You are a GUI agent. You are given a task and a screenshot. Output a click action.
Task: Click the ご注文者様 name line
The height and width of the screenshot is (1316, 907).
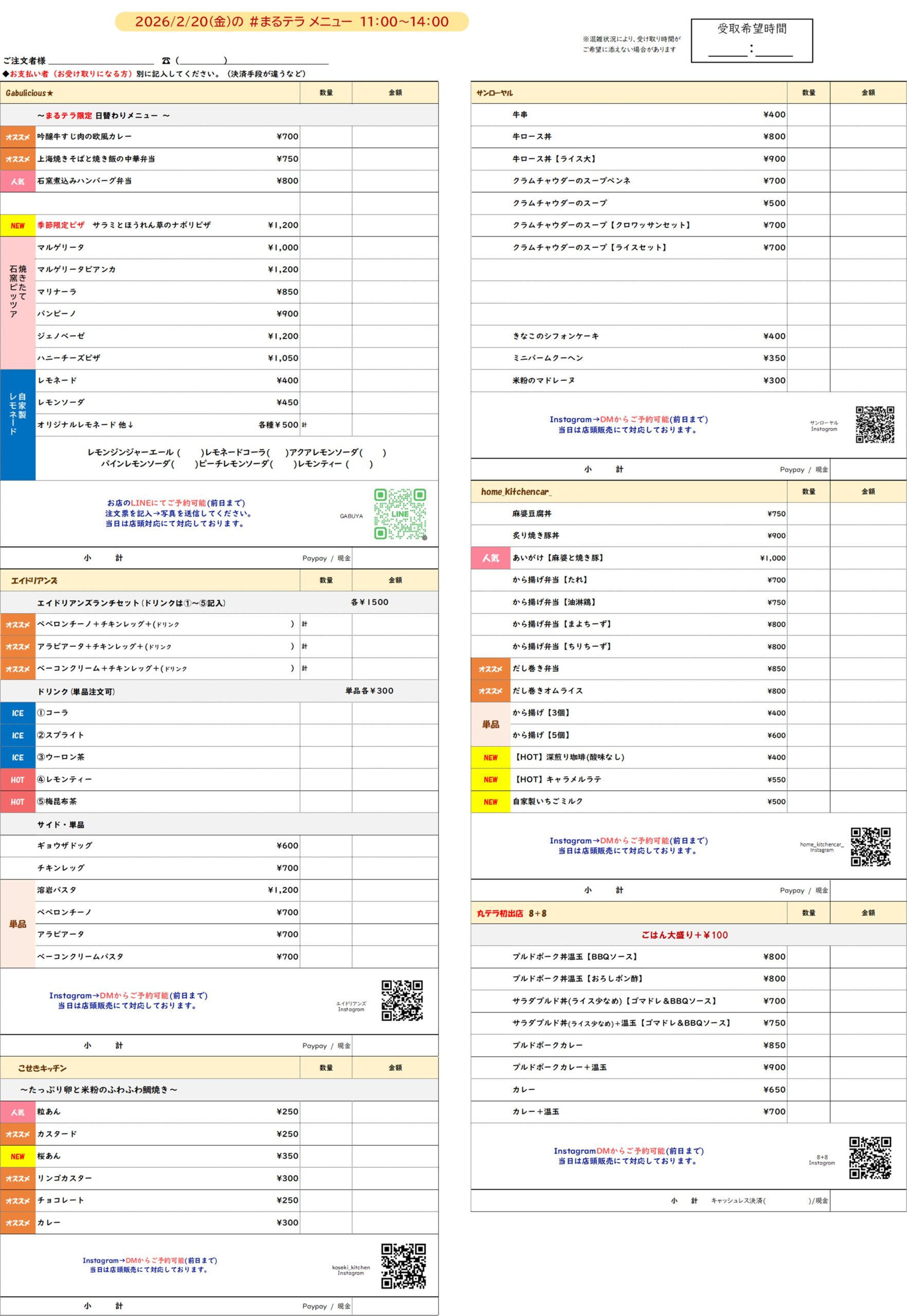click(x=101, y=61)
